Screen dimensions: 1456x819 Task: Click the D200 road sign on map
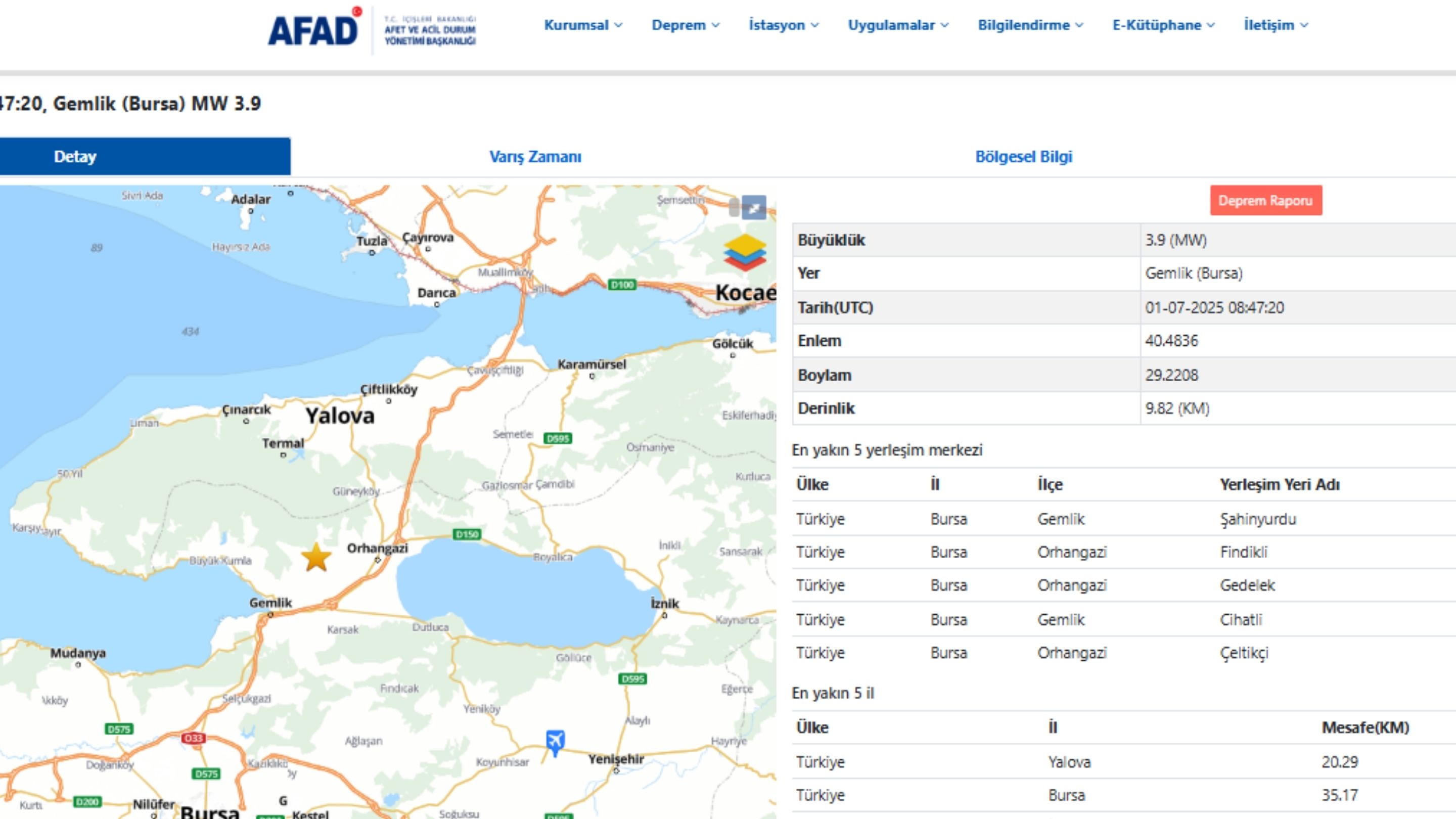[x=87, y=801]
